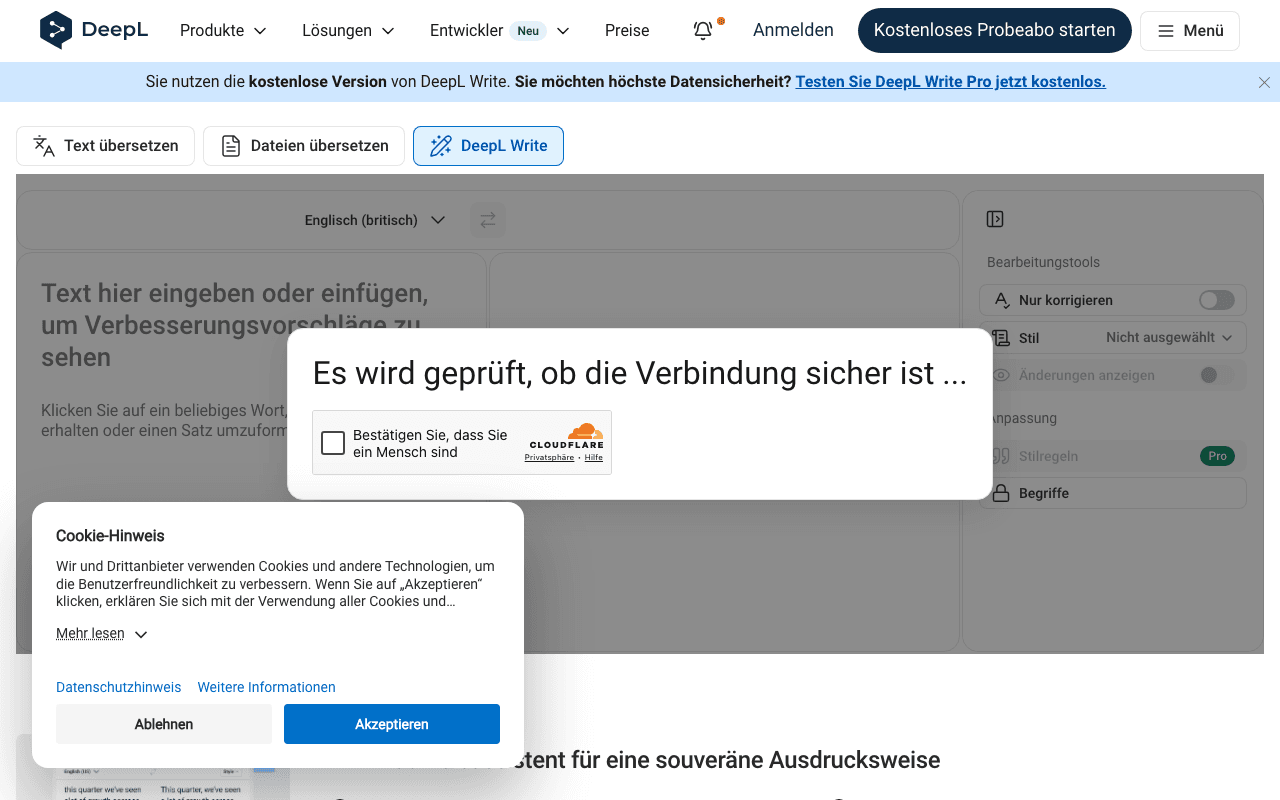Open the Englisch (britisch) language selector
1280x800 pixels.
tap(375, 220)
